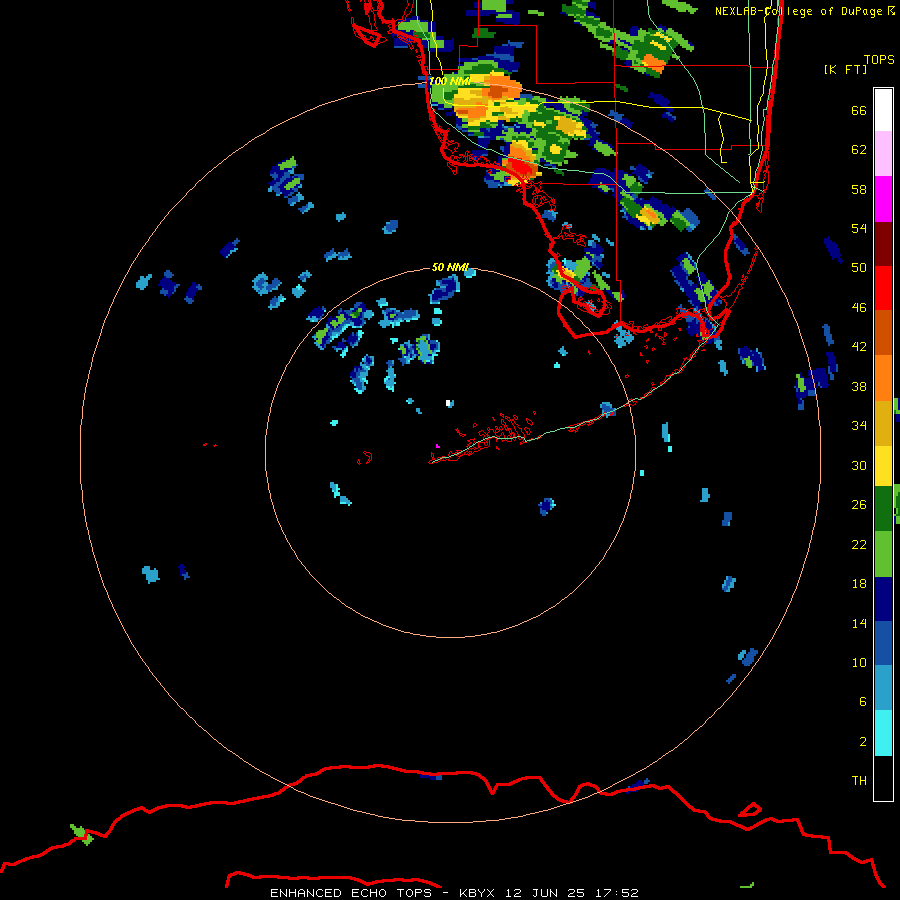The image size is (900, 900).
Task: Click the 18 legend value
Action: coord(859,584)
